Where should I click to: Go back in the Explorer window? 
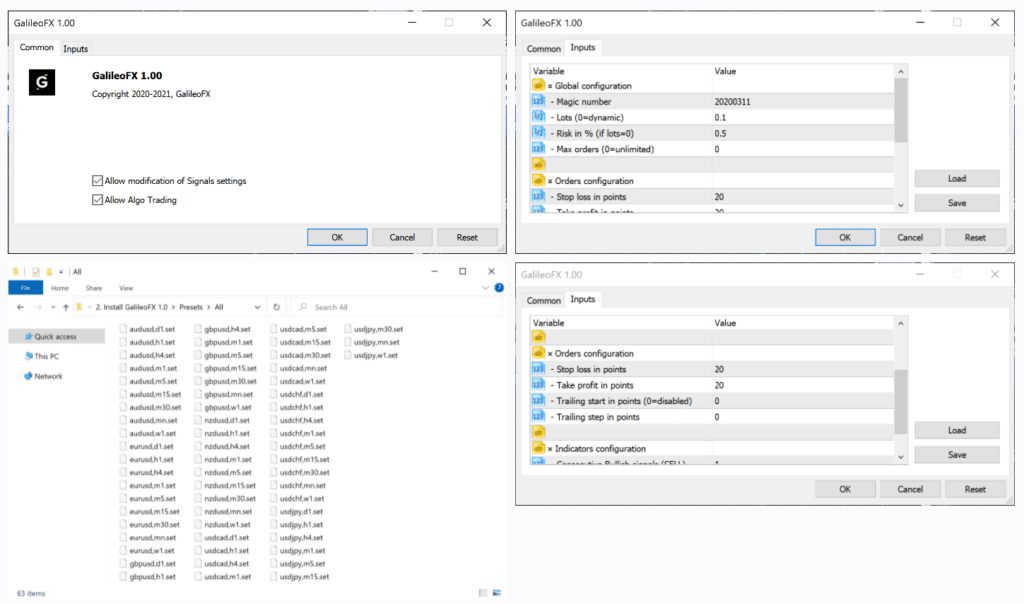20,307
